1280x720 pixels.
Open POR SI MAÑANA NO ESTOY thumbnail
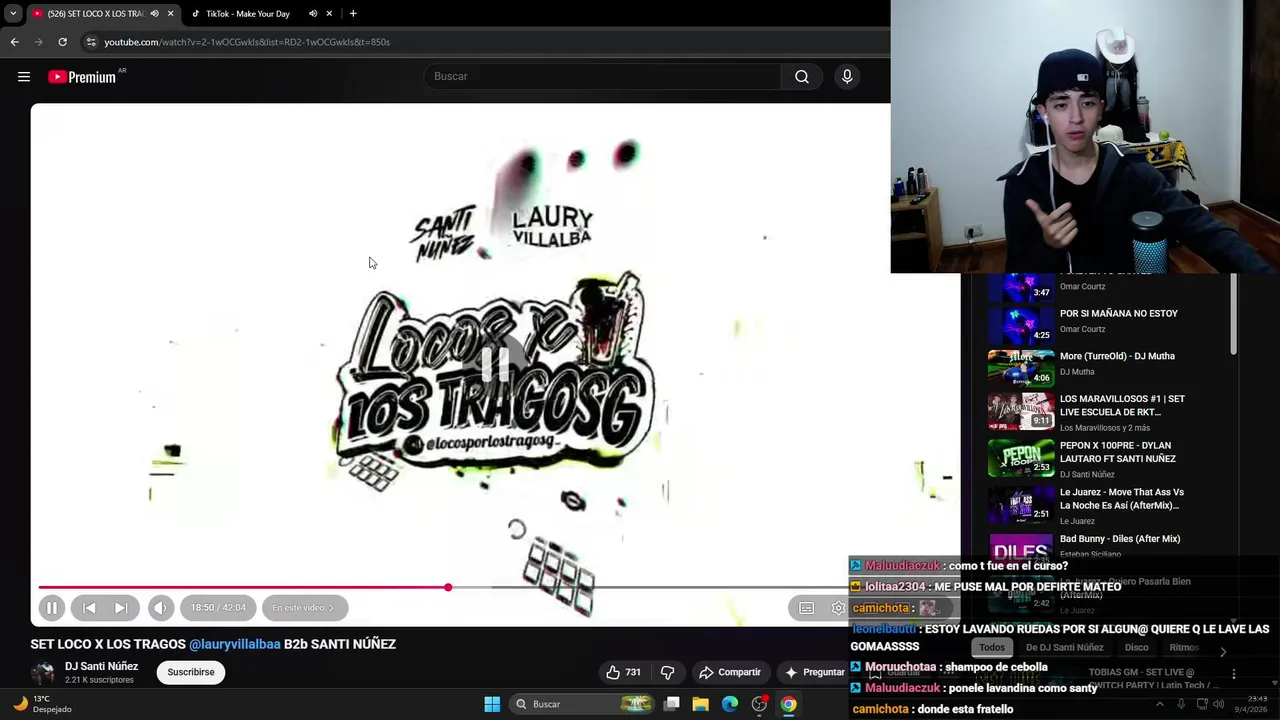point(1021,324)
